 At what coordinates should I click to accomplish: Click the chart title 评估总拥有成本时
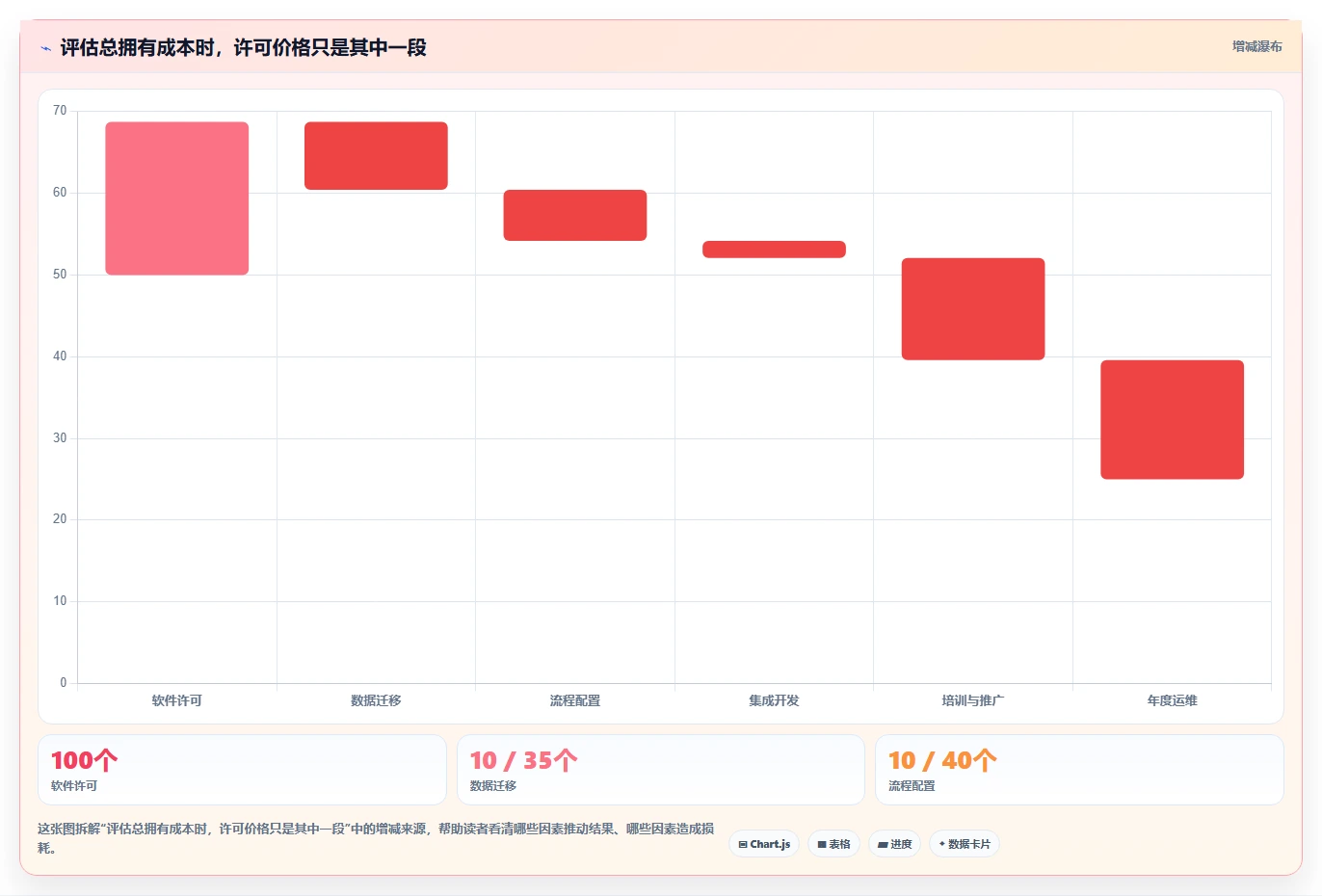(244, 48)
